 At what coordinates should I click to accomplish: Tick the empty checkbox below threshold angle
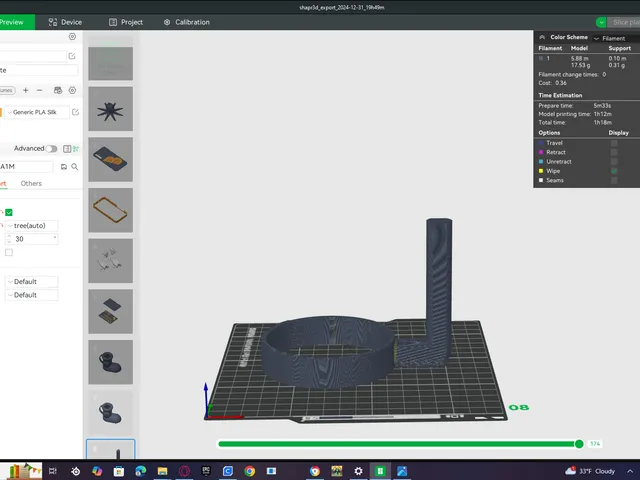9,252
